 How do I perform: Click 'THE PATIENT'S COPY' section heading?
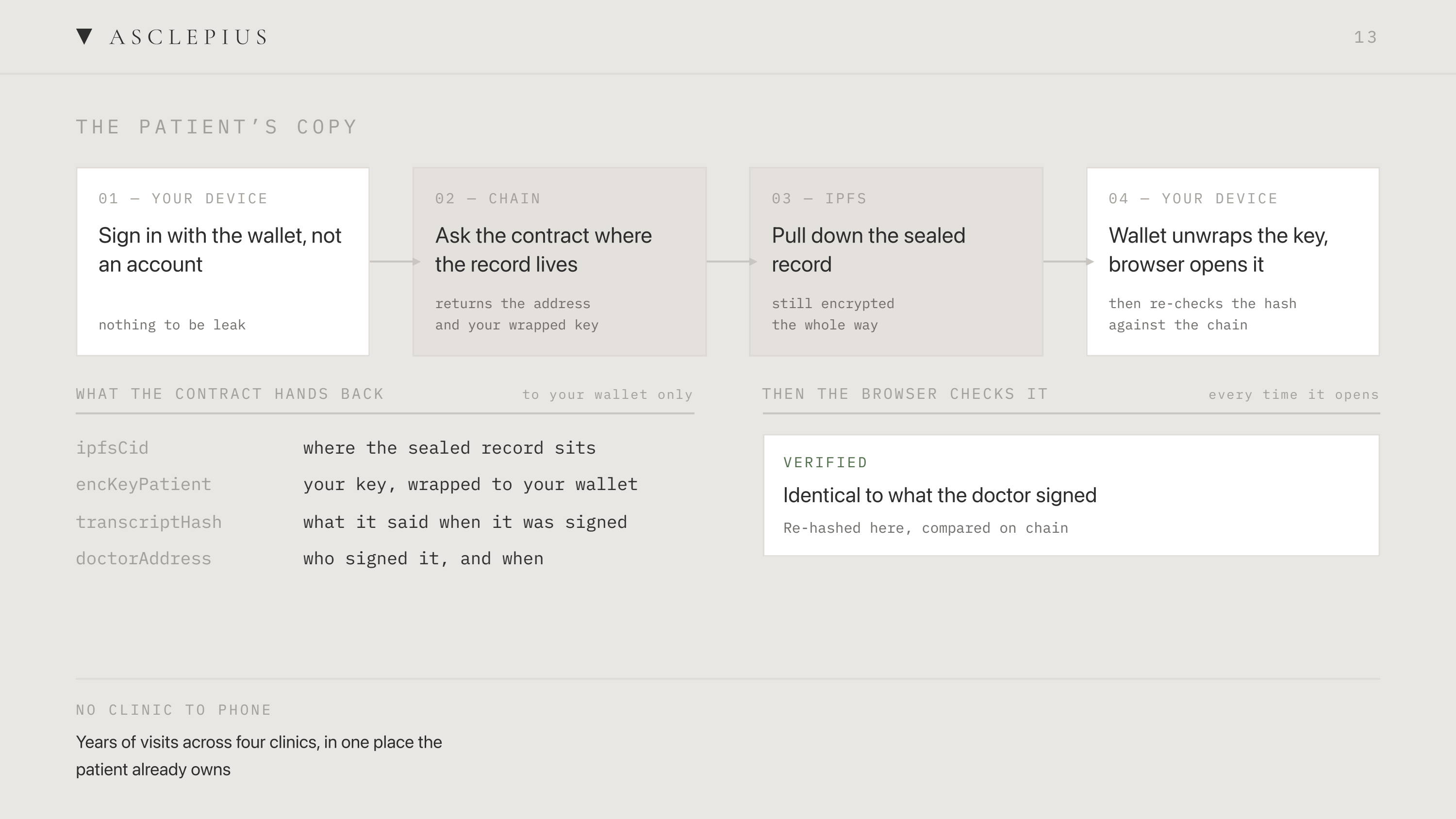pyautogui.click(x=216, y=127)
